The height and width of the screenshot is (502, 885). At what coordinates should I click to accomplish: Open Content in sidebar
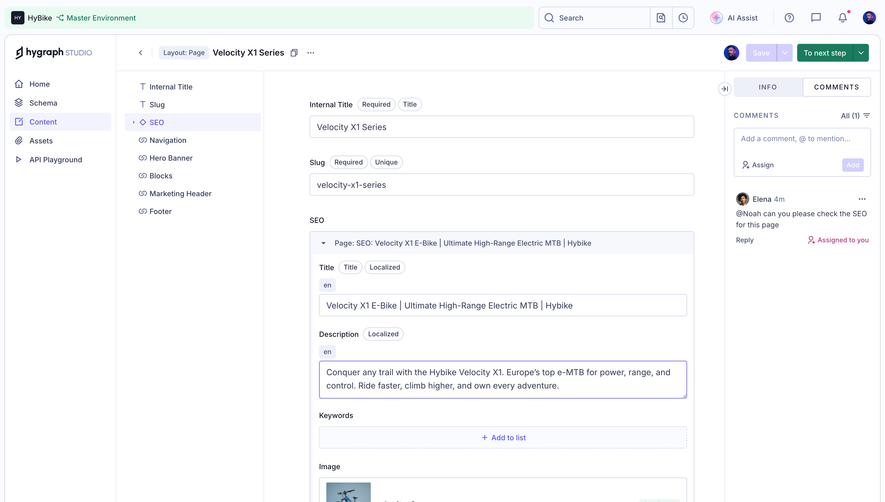click(60, 122)
